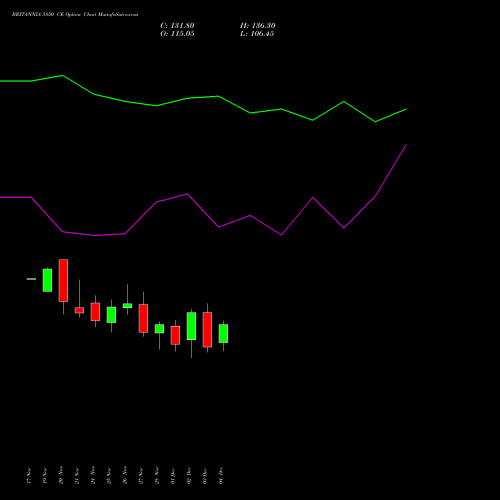Image resolution: width=500 pixels, height=500 pixels.
Task: Click the last green candle for 04 Dec
Action: [x=223, y=333]
